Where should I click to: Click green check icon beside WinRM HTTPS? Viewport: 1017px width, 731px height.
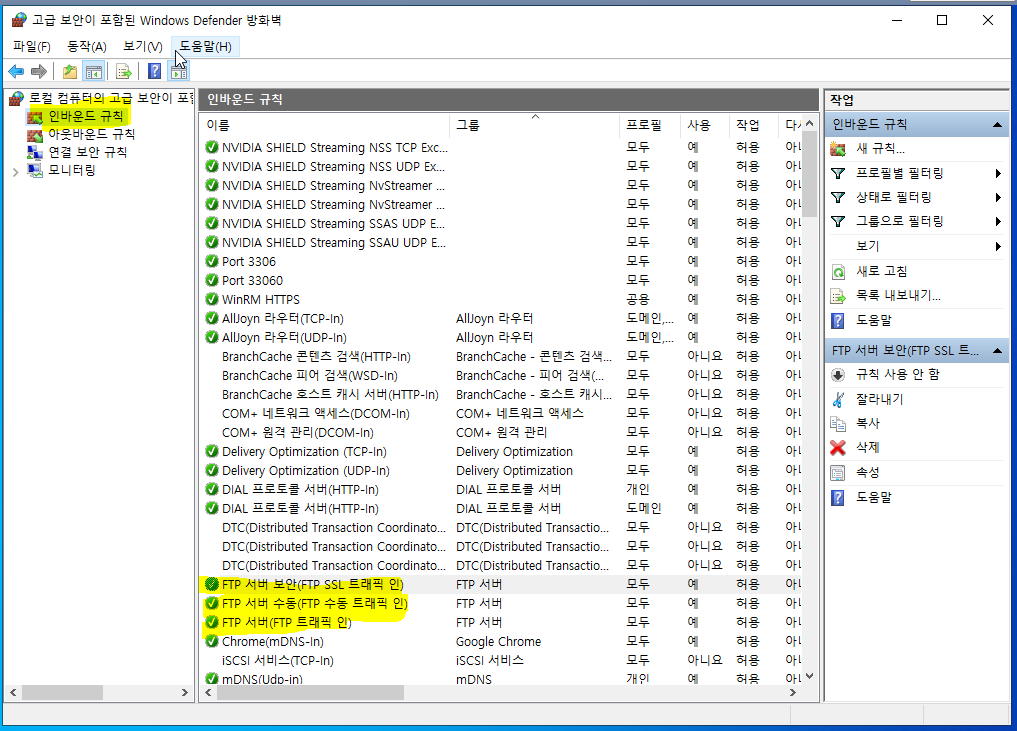(211, 299)
